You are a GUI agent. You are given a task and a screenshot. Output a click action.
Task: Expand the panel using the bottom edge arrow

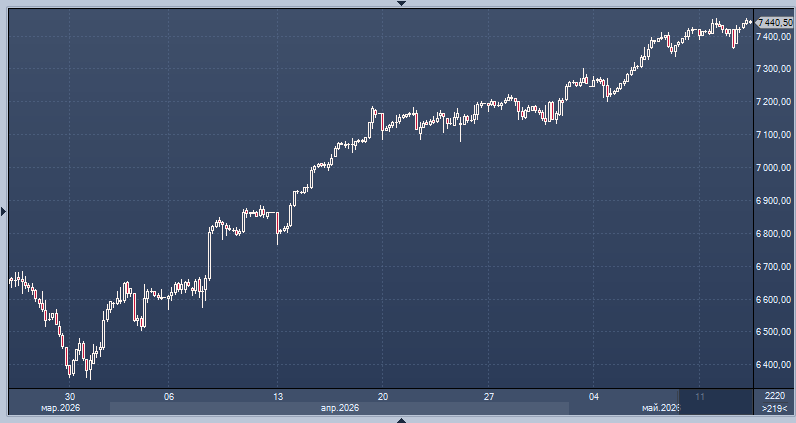401,420
